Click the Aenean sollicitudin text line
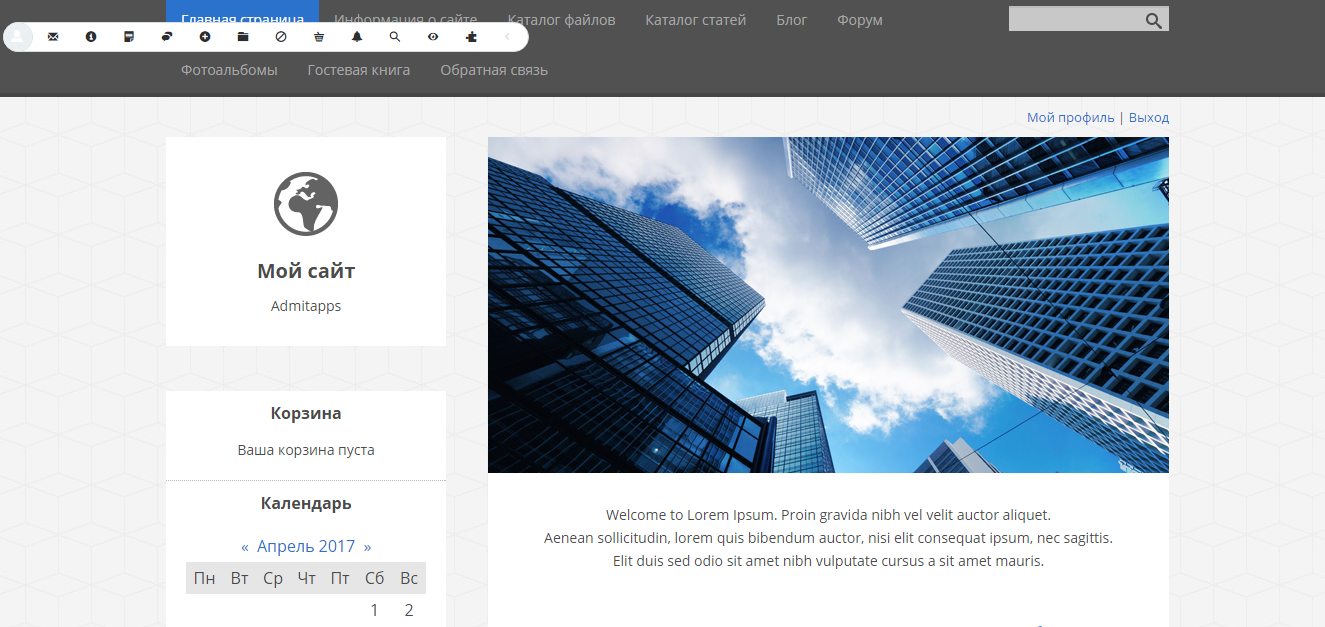 (828, 538)
